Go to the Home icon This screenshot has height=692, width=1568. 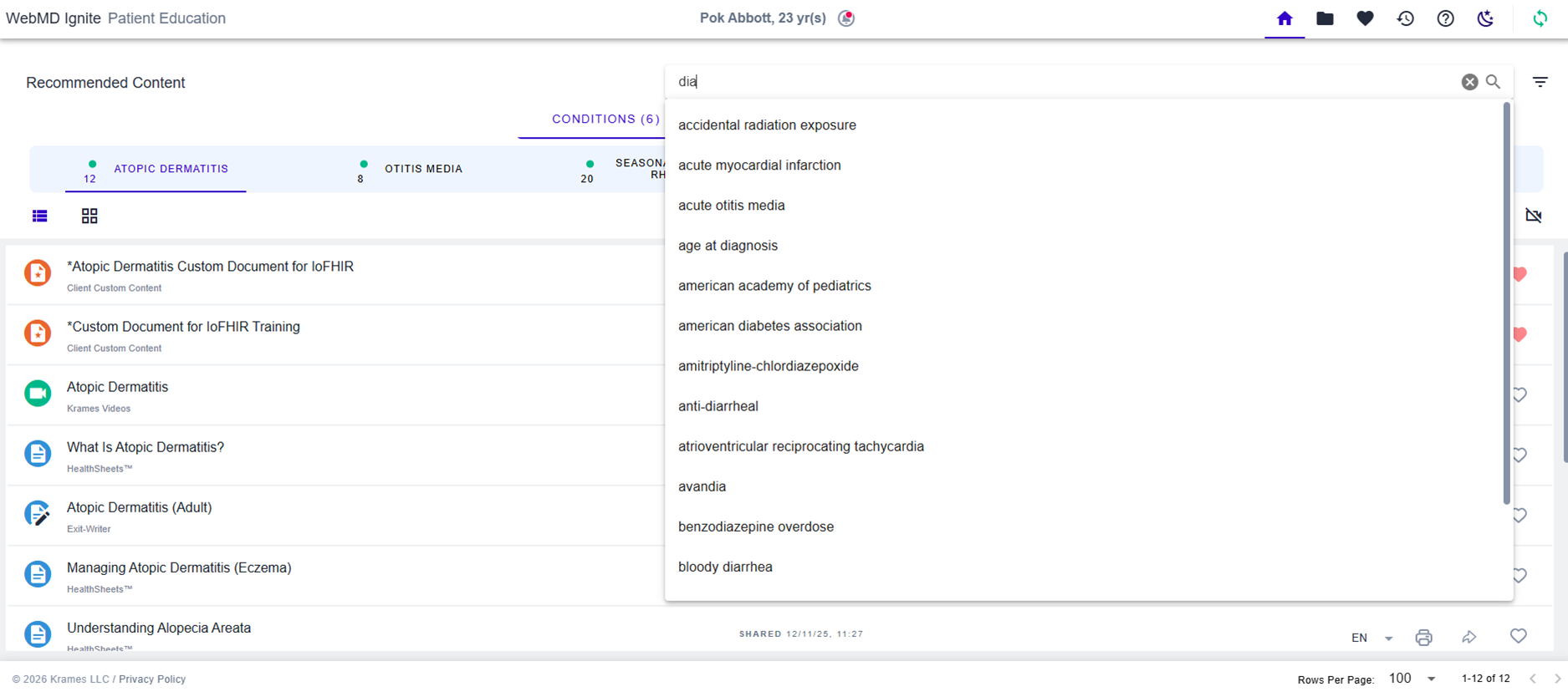point(1285,18)
